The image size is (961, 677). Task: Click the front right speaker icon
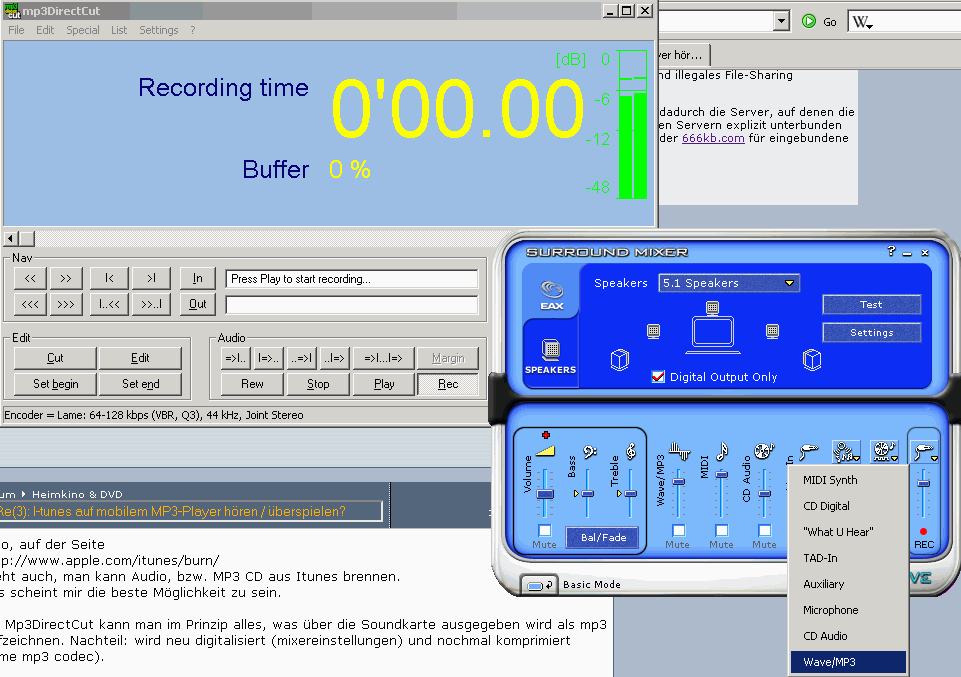pyautogui.click(x=772, y=331)
